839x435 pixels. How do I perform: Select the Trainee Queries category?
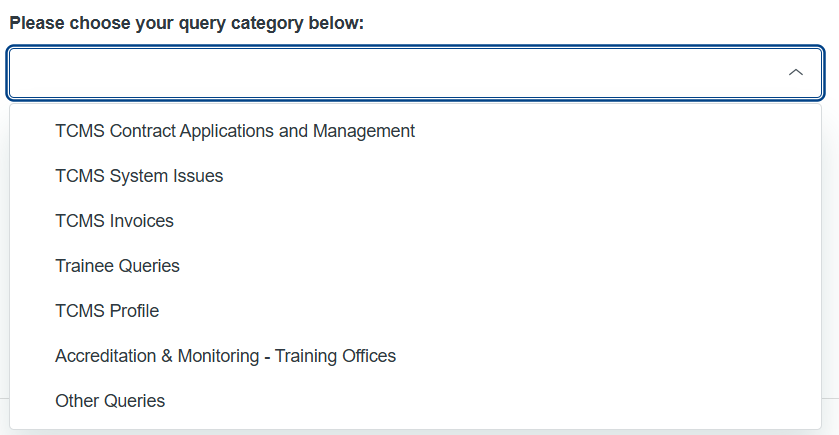tap(117, 266)
